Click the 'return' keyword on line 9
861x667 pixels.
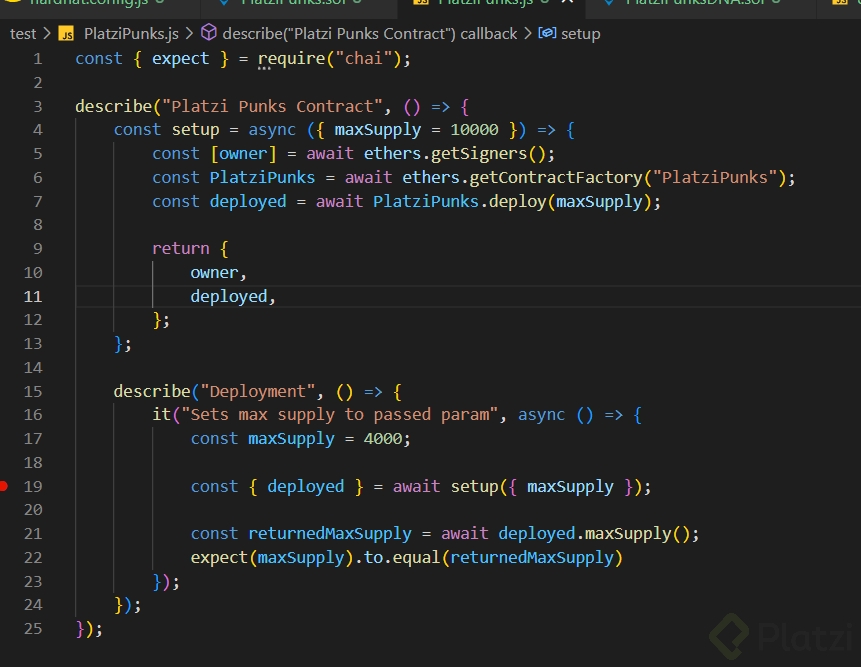click(181, 249)
